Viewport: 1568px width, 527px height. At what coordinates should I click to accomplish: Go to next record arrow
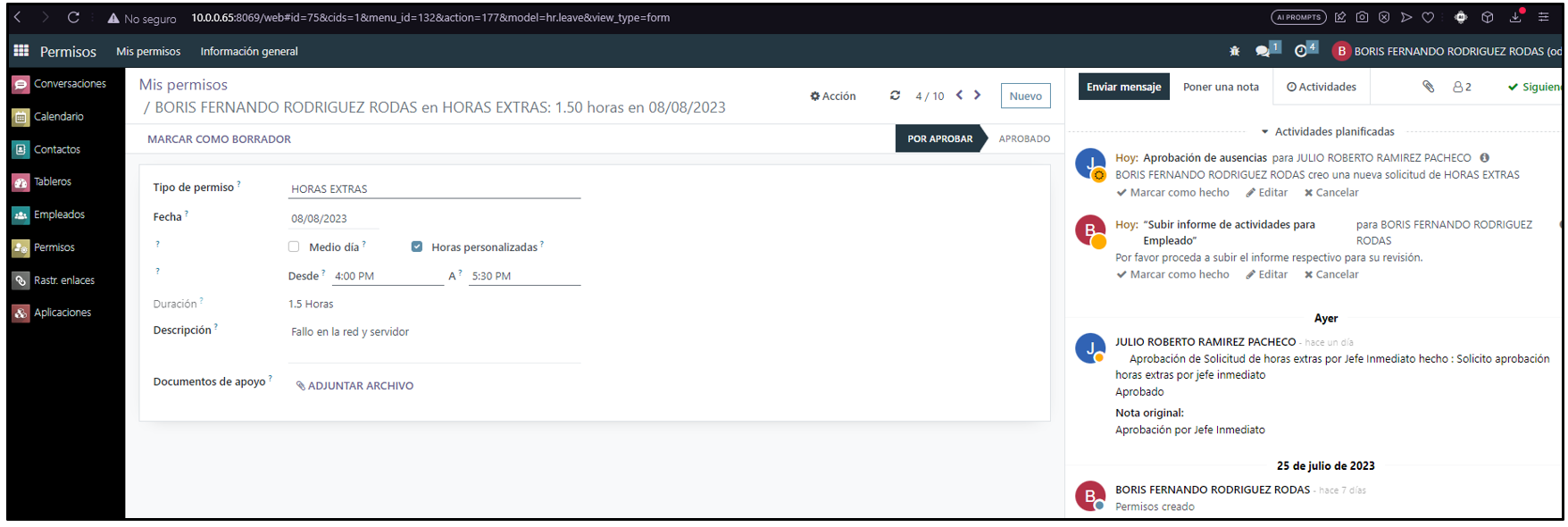click(977, 95)
